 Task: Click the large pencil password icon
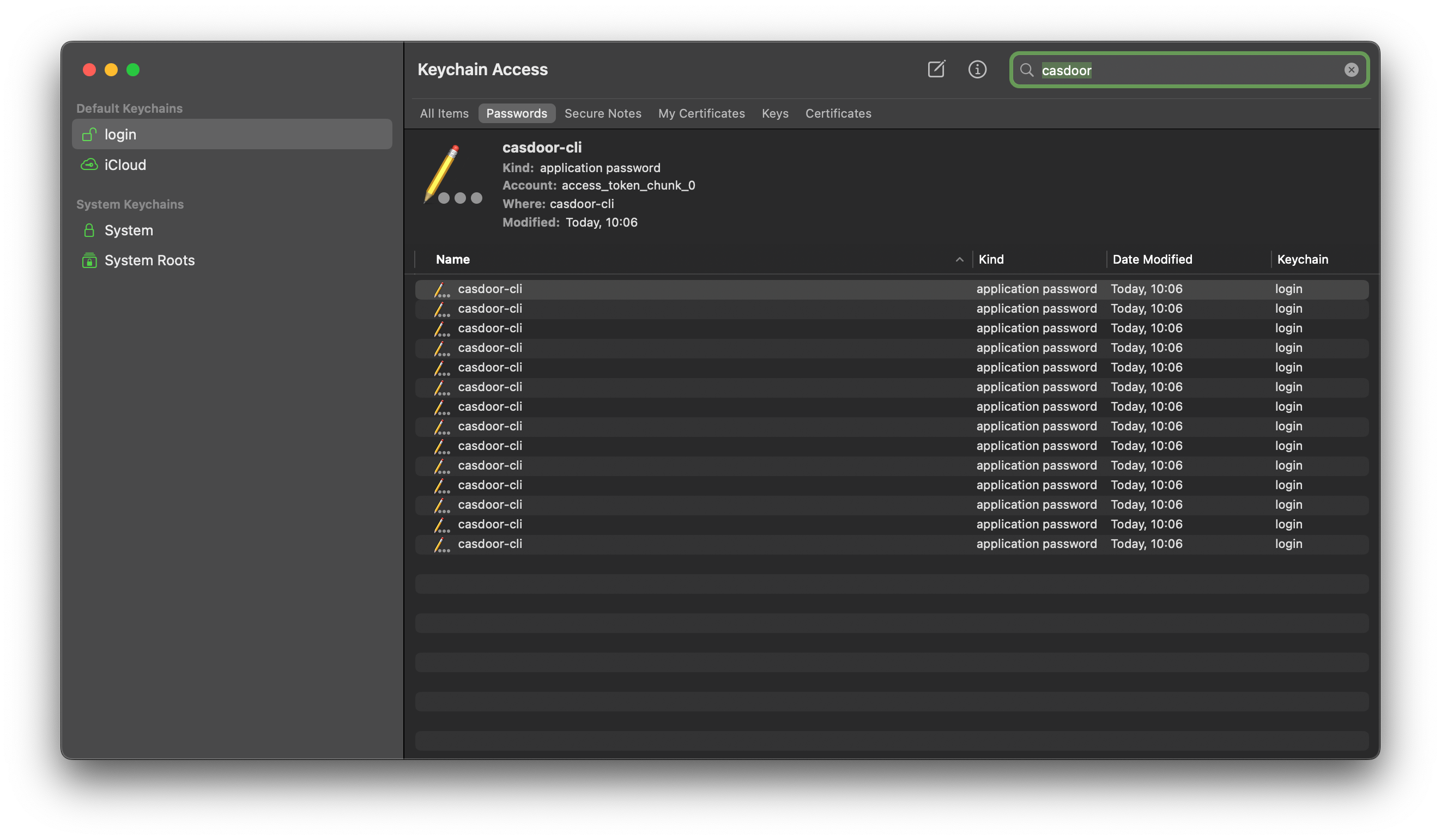click(x=452, y=175)
